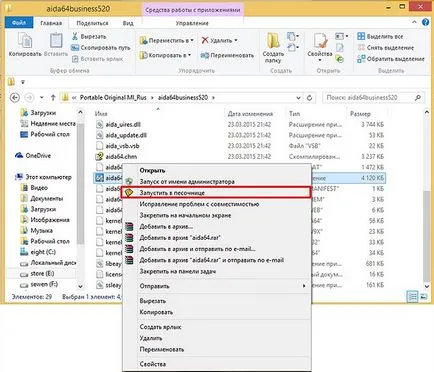
Task: Click the Back navigation arrow
Action: tap(15, 98)
